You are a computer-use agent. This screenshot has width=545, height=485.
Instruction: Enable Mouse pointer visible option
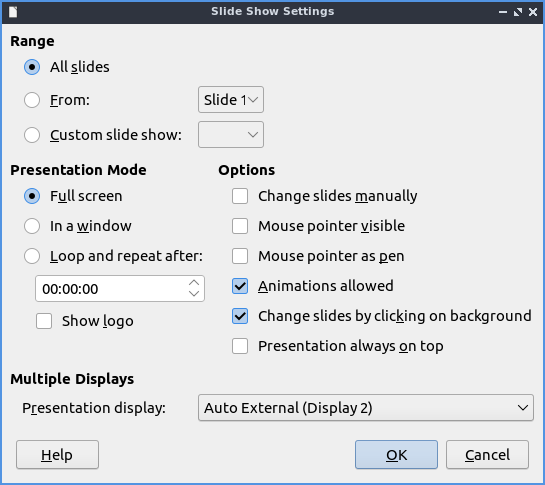(x=240, y=226)
